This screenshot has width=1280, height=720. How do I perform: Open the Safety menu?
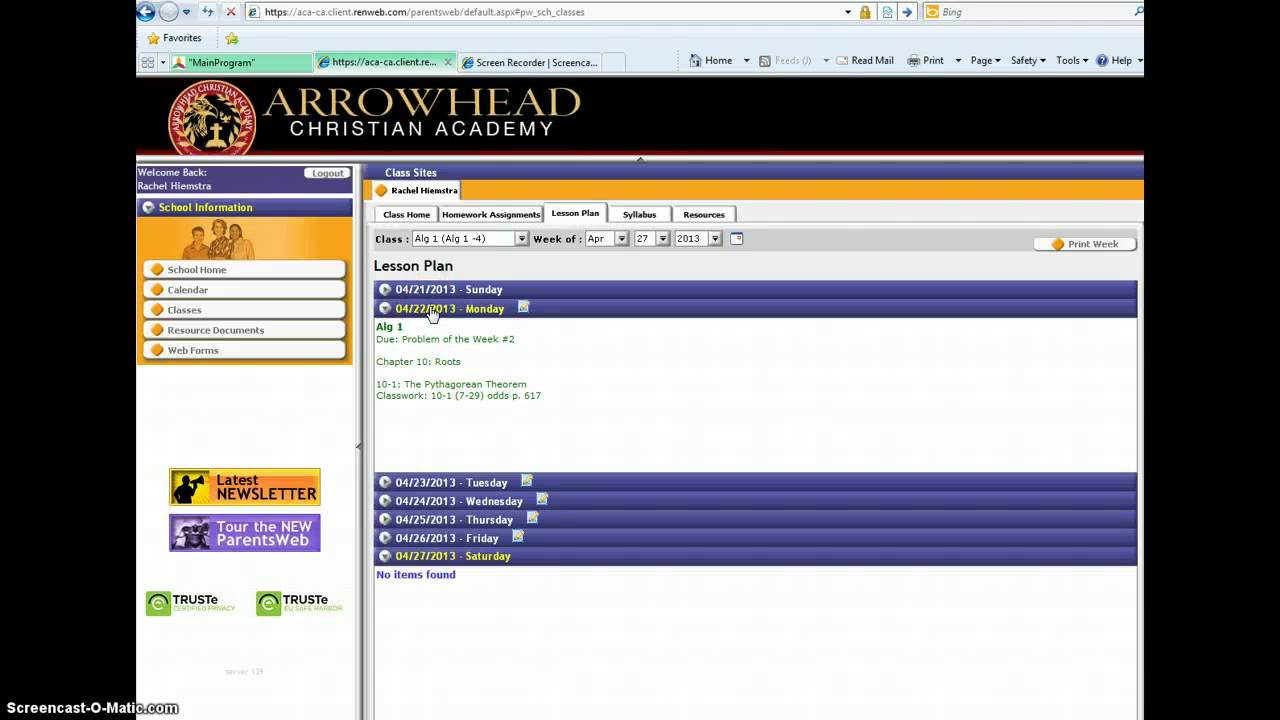coord(1028,61)
